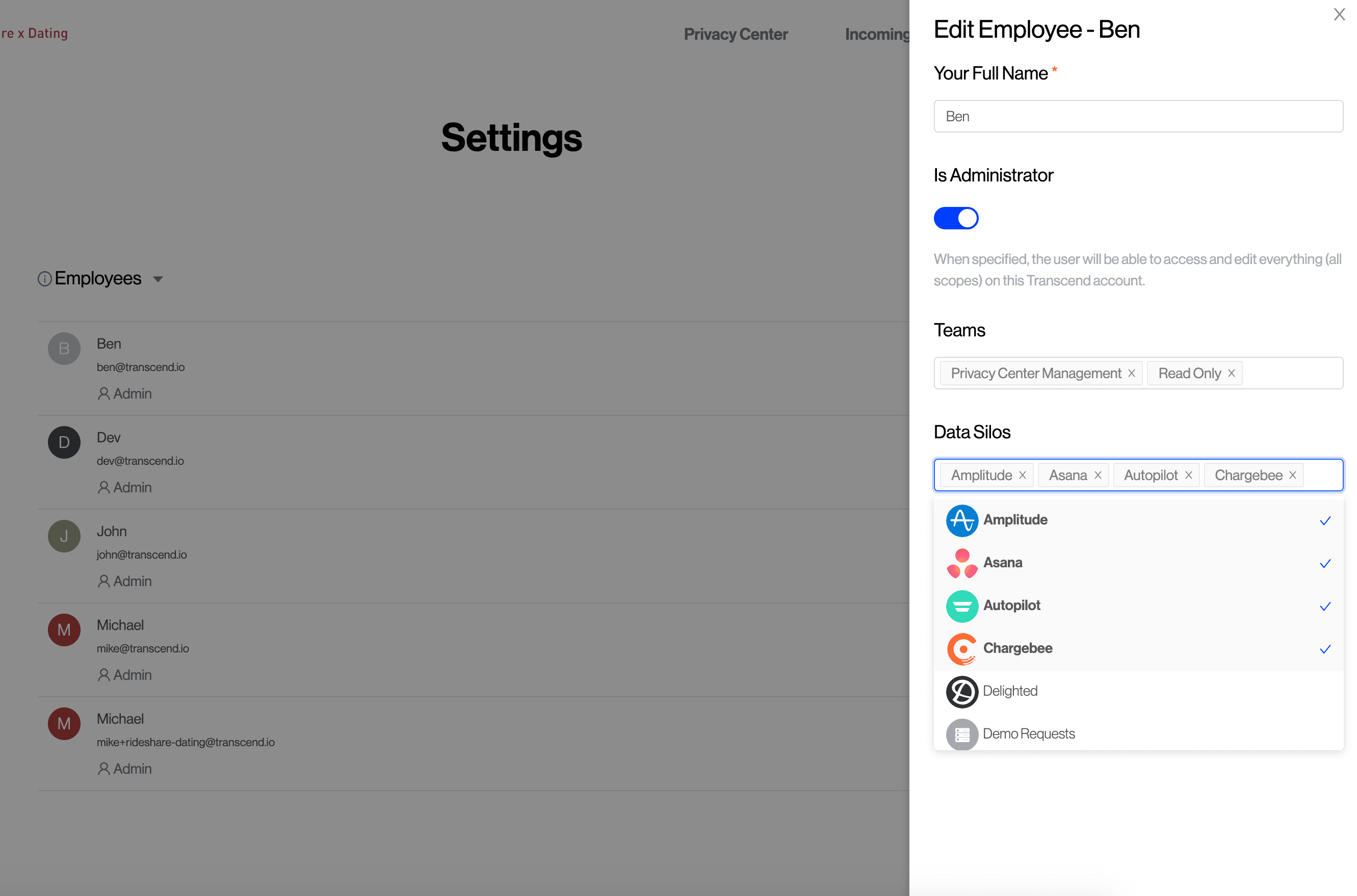Remove the Read Only team tag
Viewport: 1357px width, 896px height.
pyautogui.click(x=1231, y=373)
